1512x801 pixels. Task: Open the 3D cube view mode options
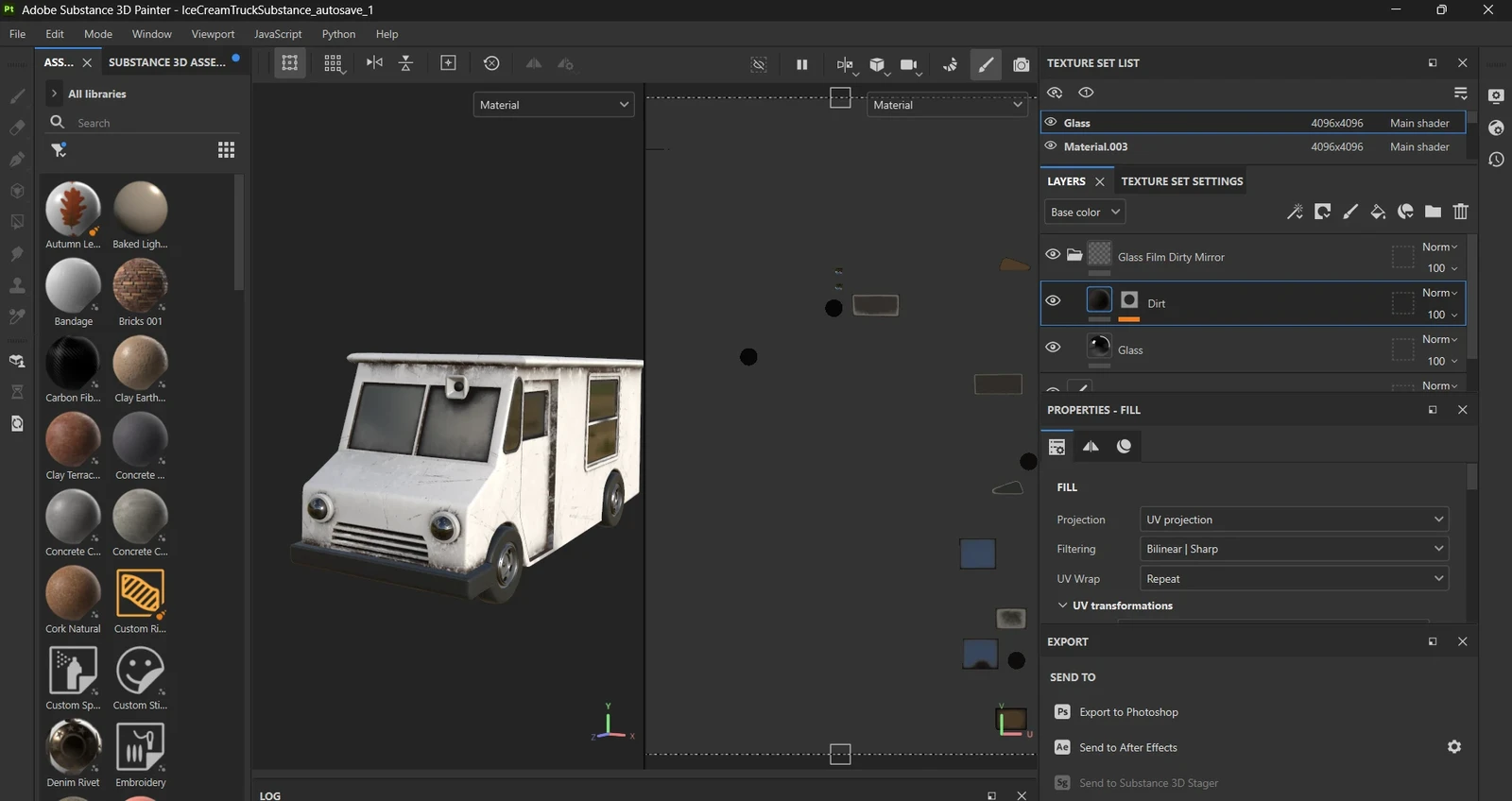878,64
